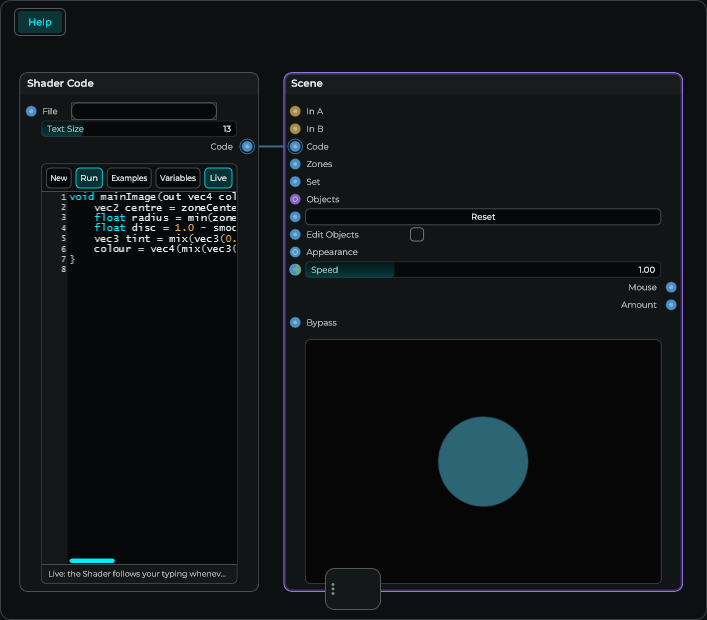Open the Variables menu

point(178,178)
